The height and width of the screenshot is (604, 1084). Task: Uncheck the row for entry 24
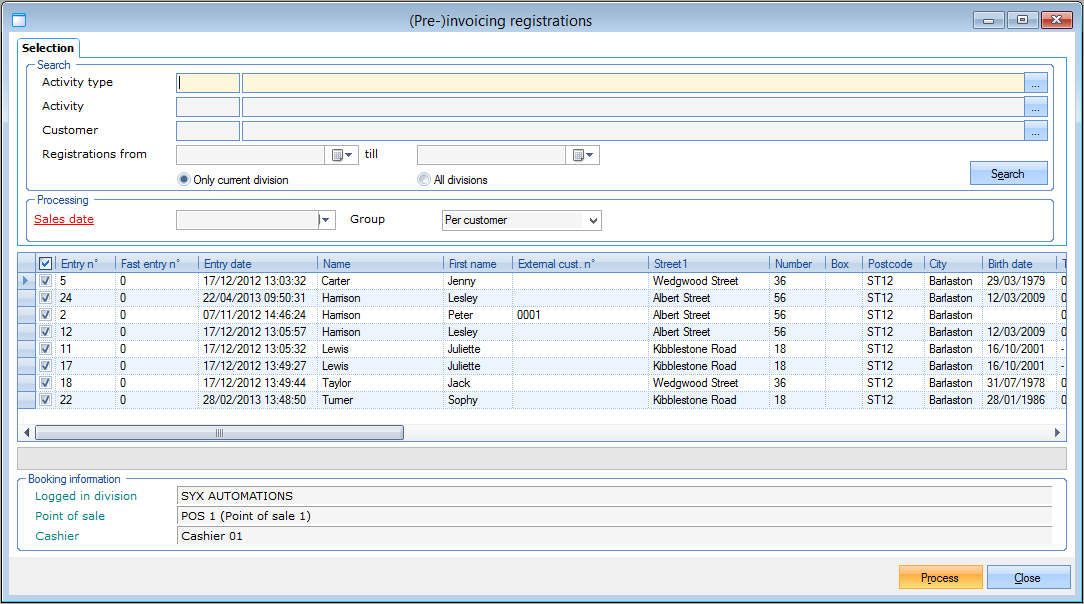pos(45,298)
